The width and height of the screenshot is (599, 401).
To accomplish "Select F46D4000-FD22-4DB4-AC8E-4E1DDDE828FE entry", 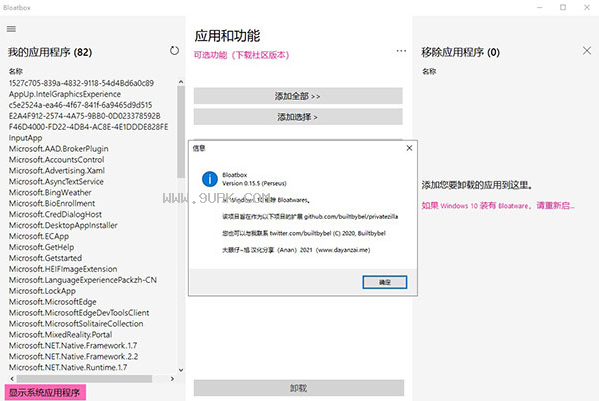I will click(88, 127).
